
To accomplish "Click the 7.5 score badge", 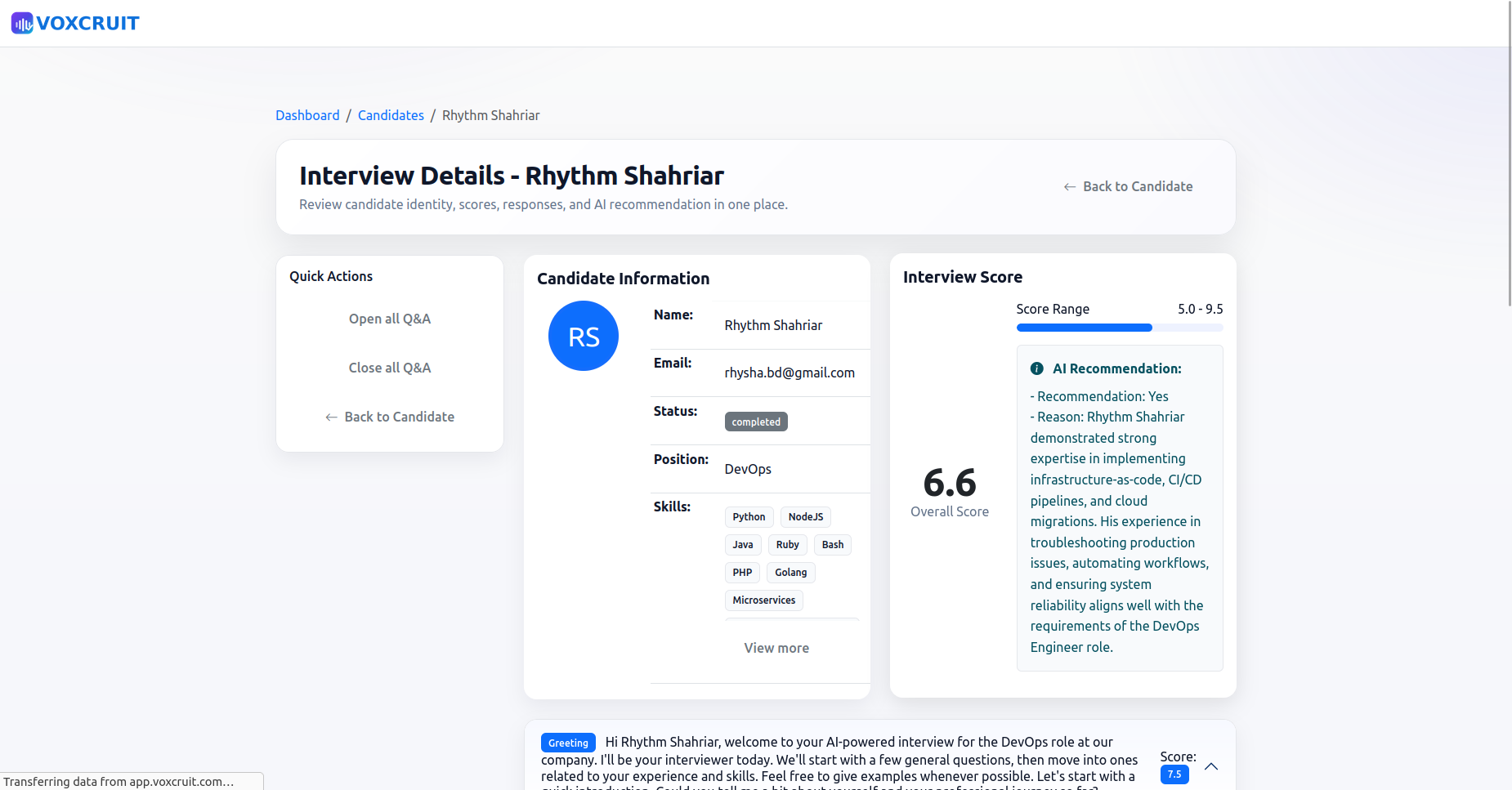I will point(1174,774).
